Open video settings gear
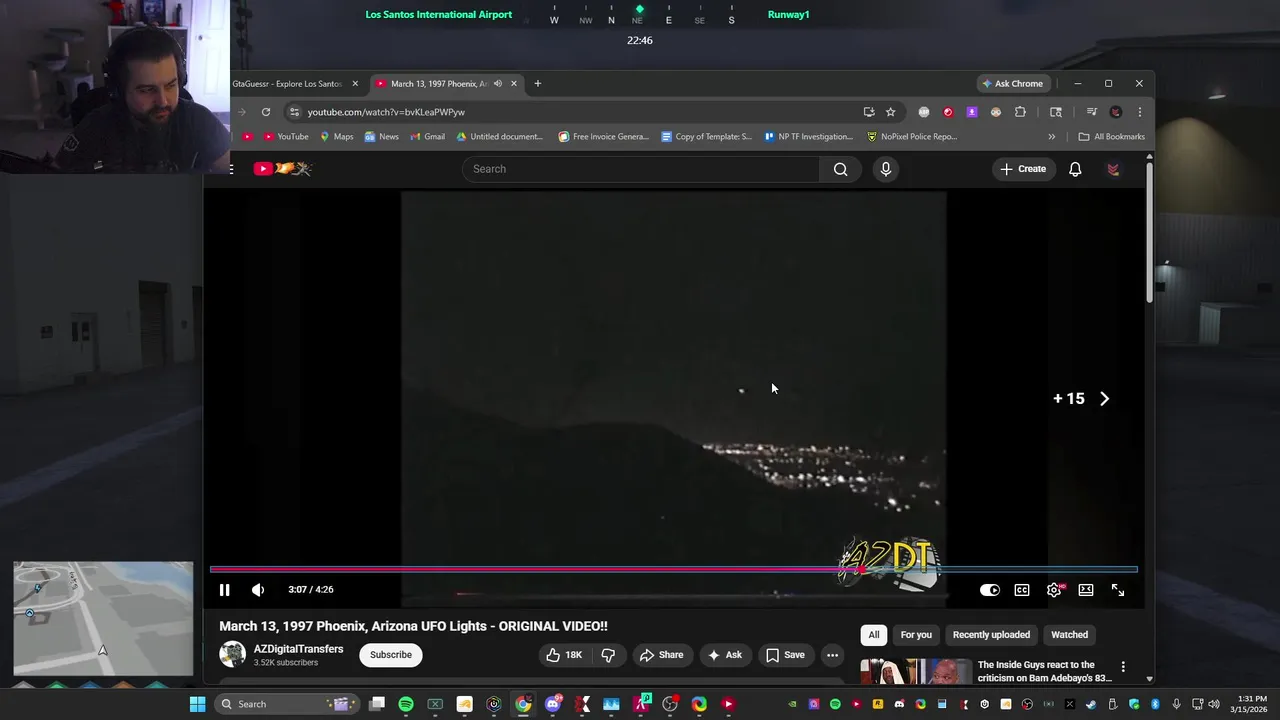 point(1054,590)
